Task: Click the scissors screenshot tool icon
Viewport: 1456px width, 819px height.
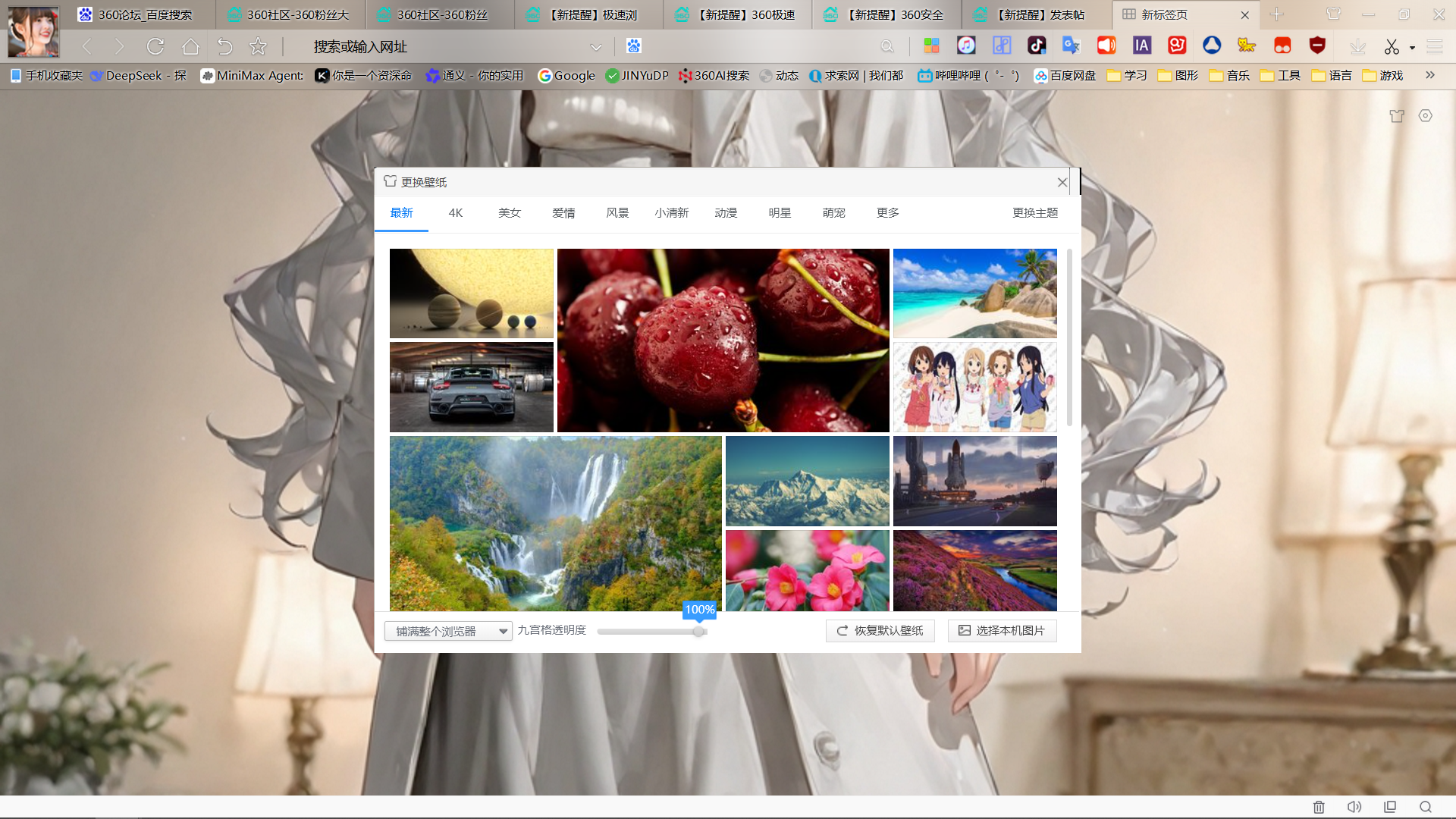Action: (1392, 47)
